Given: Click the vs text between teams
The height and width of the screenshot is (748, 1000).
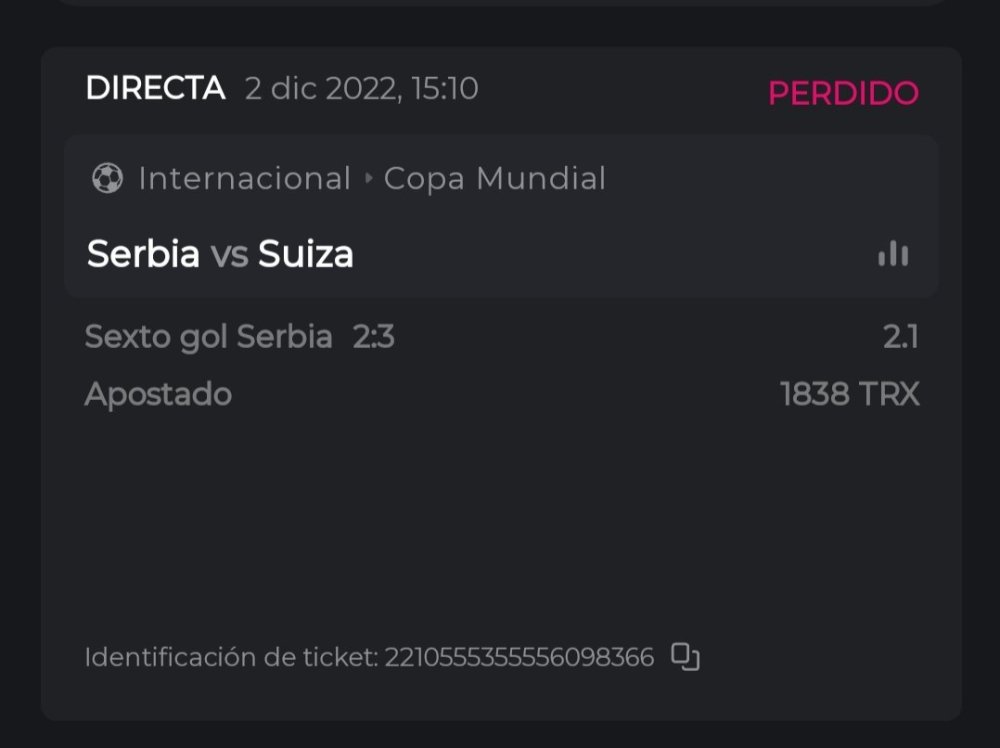Looking at the screenshot, I should click(229, 254).
